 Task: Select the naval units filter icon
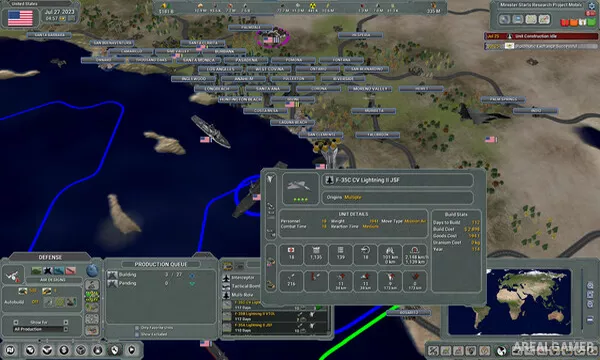[59, 271]
